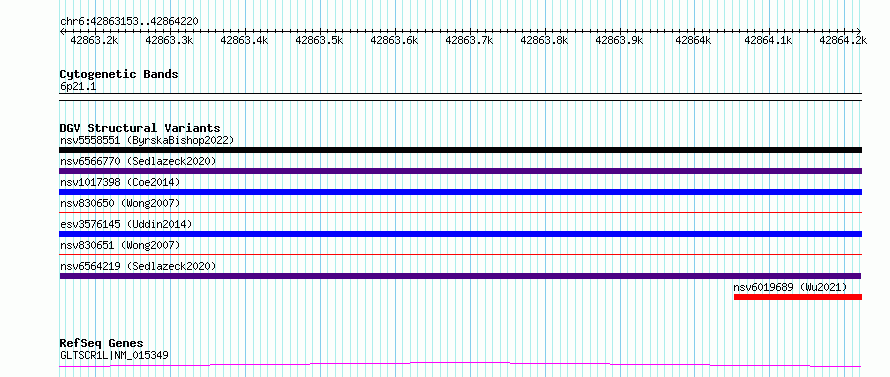Click the right arrowhead of the ruler

pyautogui.click(x=859, y=31)
